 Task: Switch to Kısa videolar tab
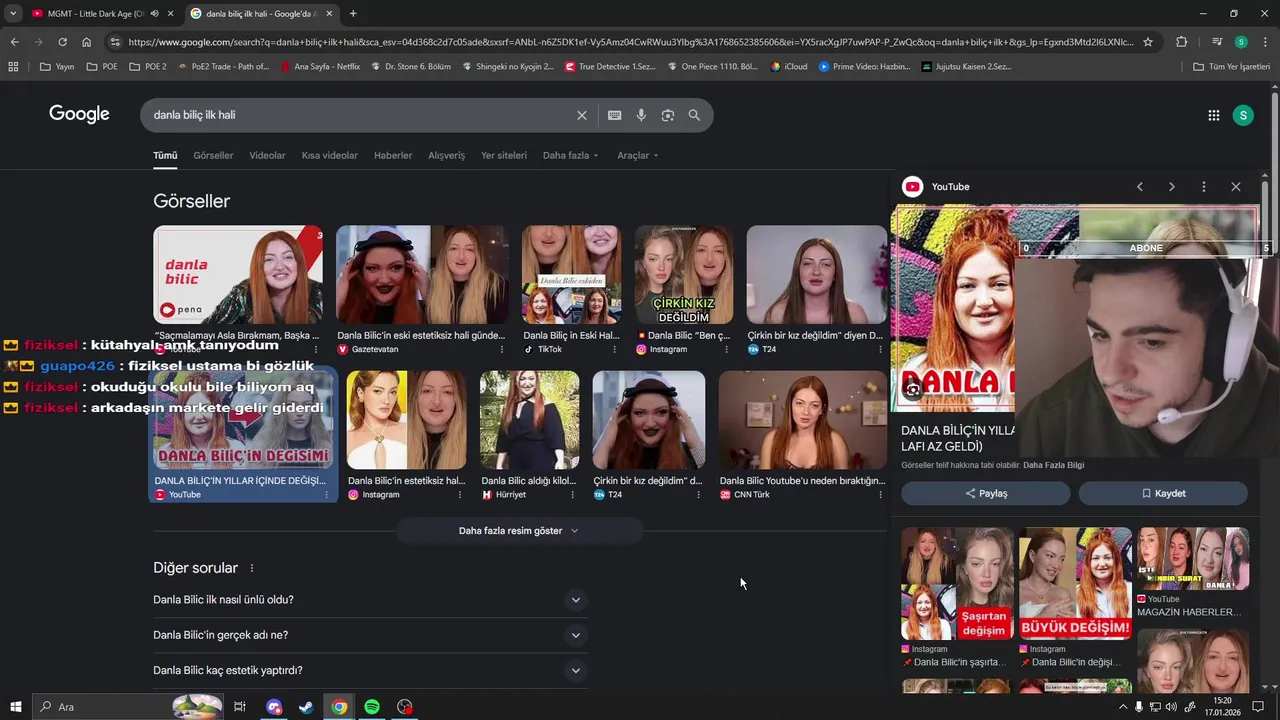(329, 156)
